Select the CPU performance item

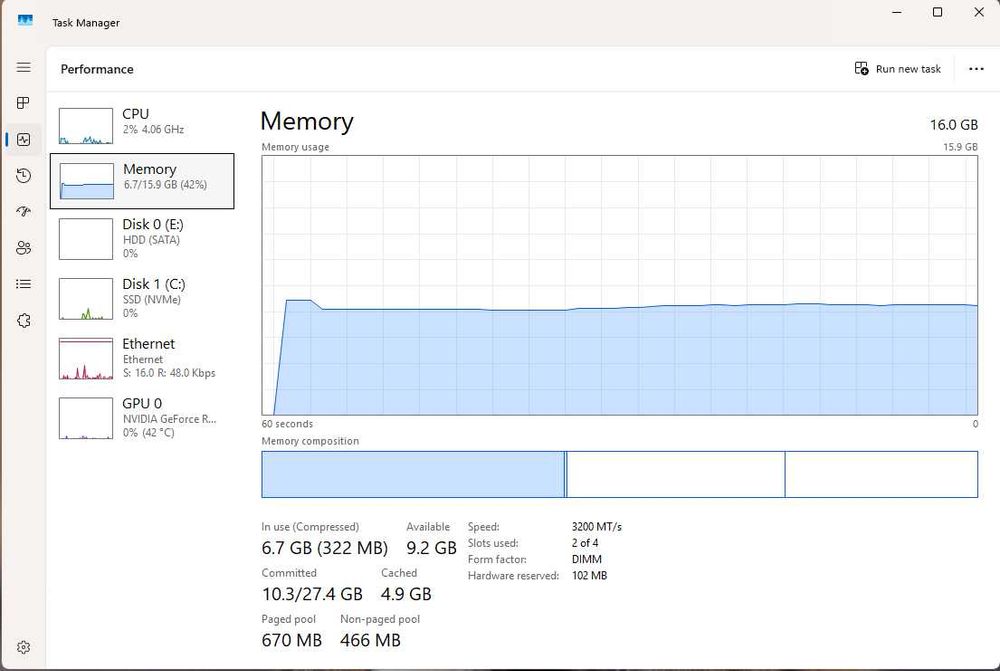click(x=142, y=126)
